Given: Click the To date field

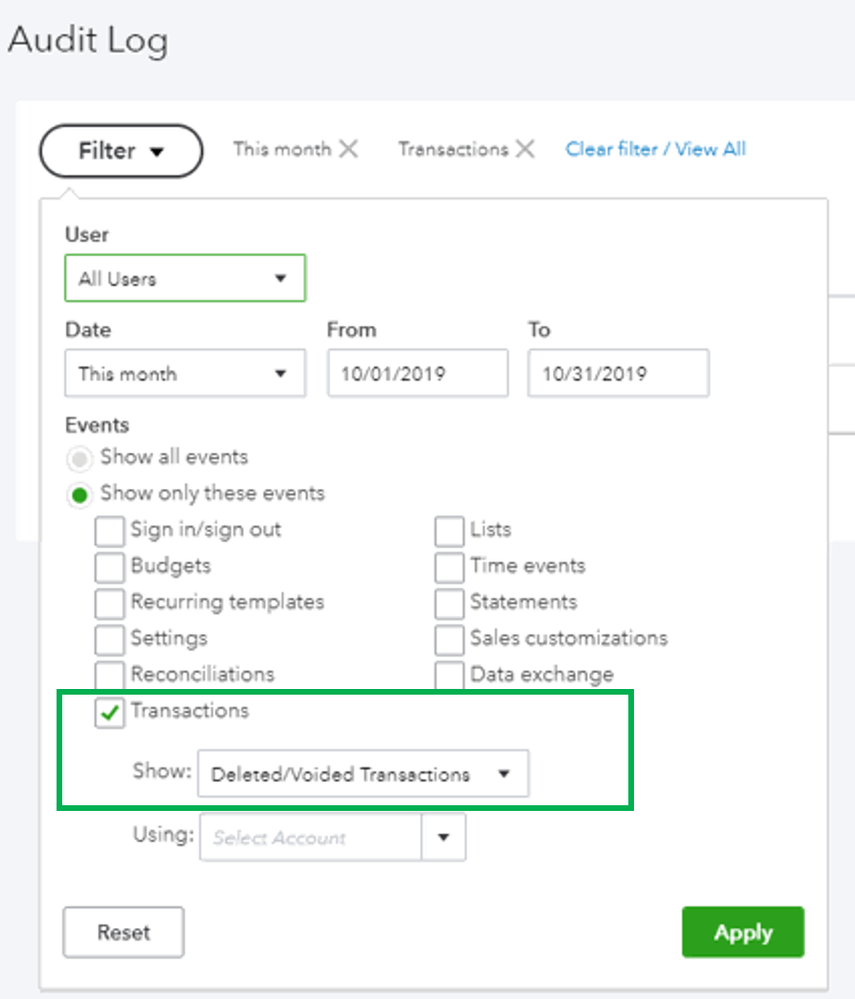Looking at the screenshot, I should click(x=618, y=374).
